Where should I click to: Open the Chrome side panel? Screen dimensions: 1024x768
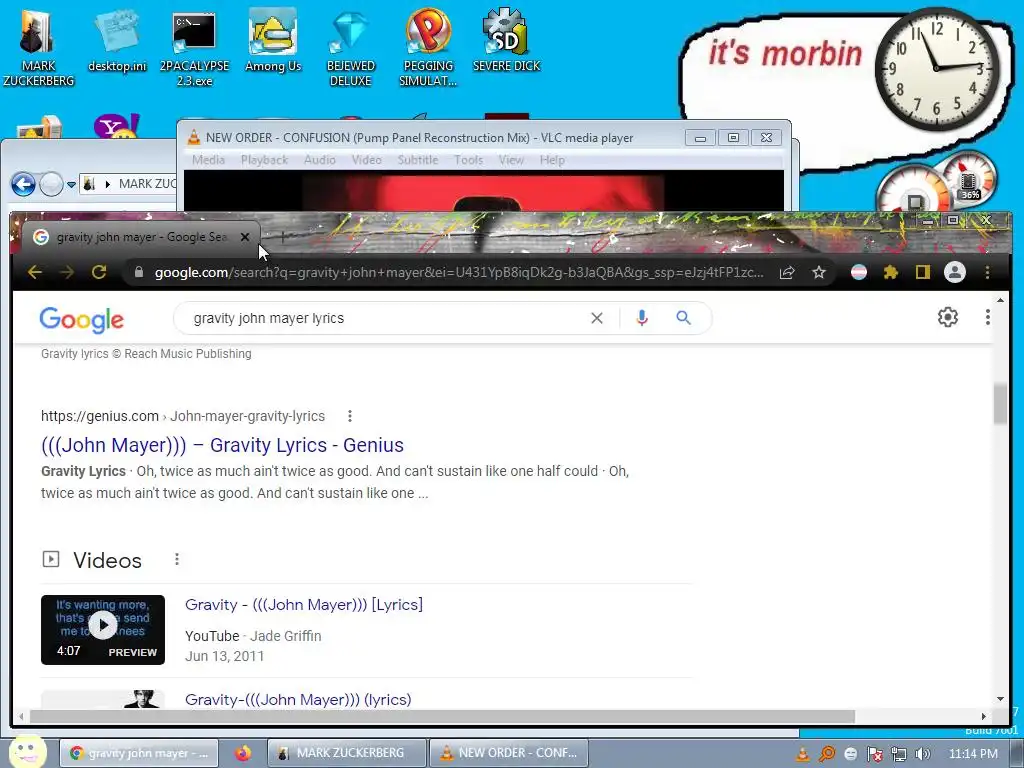click(x=922, y=272)
